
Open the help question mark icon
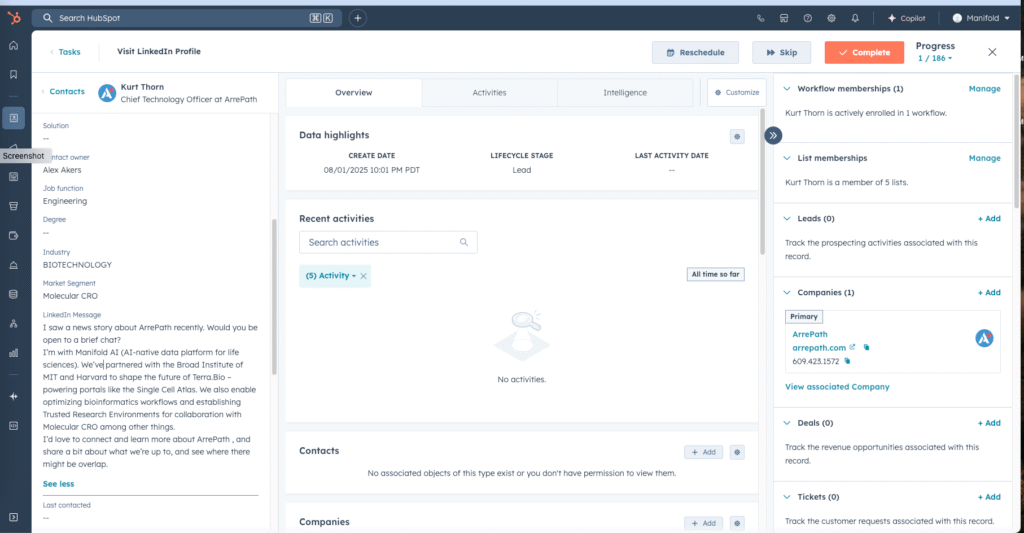coord(807,18)
